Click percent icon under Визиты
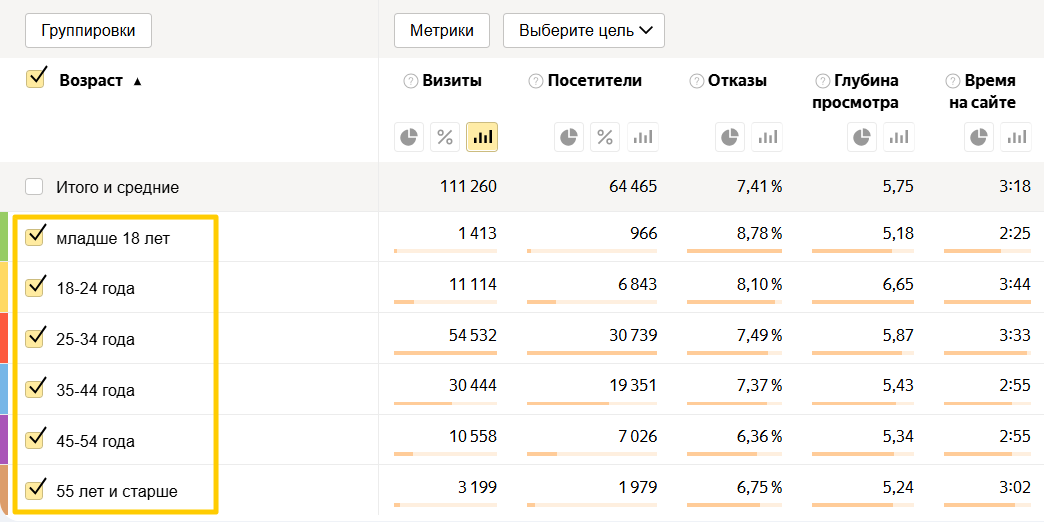The image size is (1044, 522). tap(445, 137)
